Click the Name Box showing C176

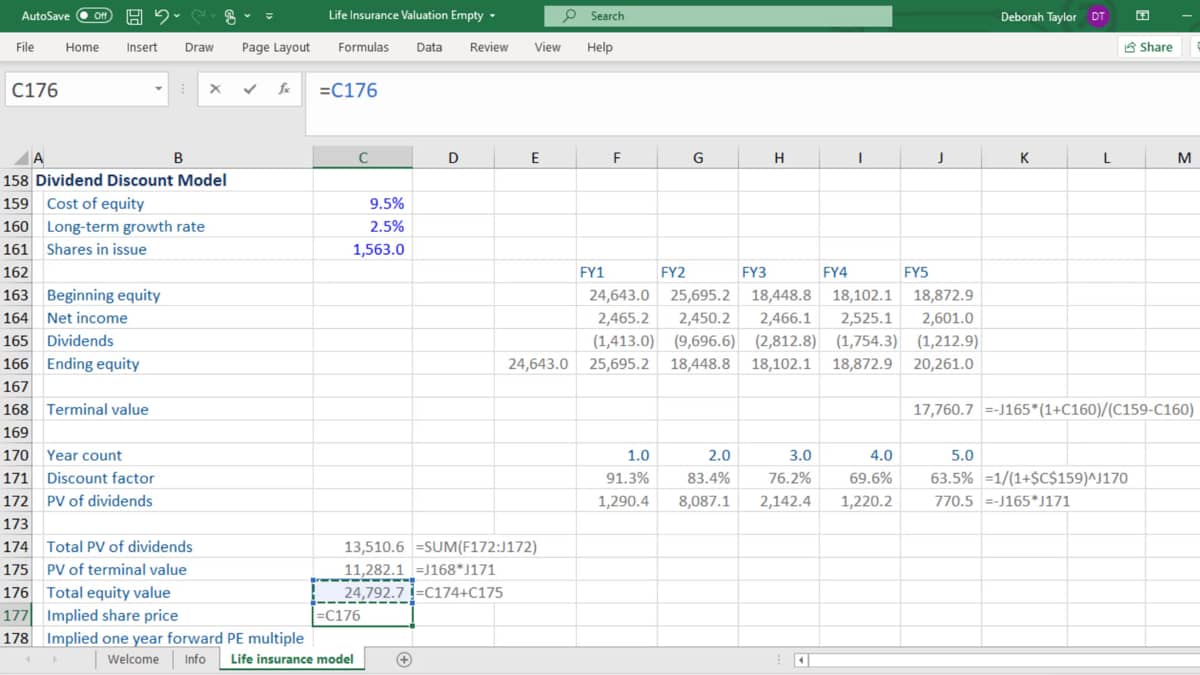coord(80,89)
